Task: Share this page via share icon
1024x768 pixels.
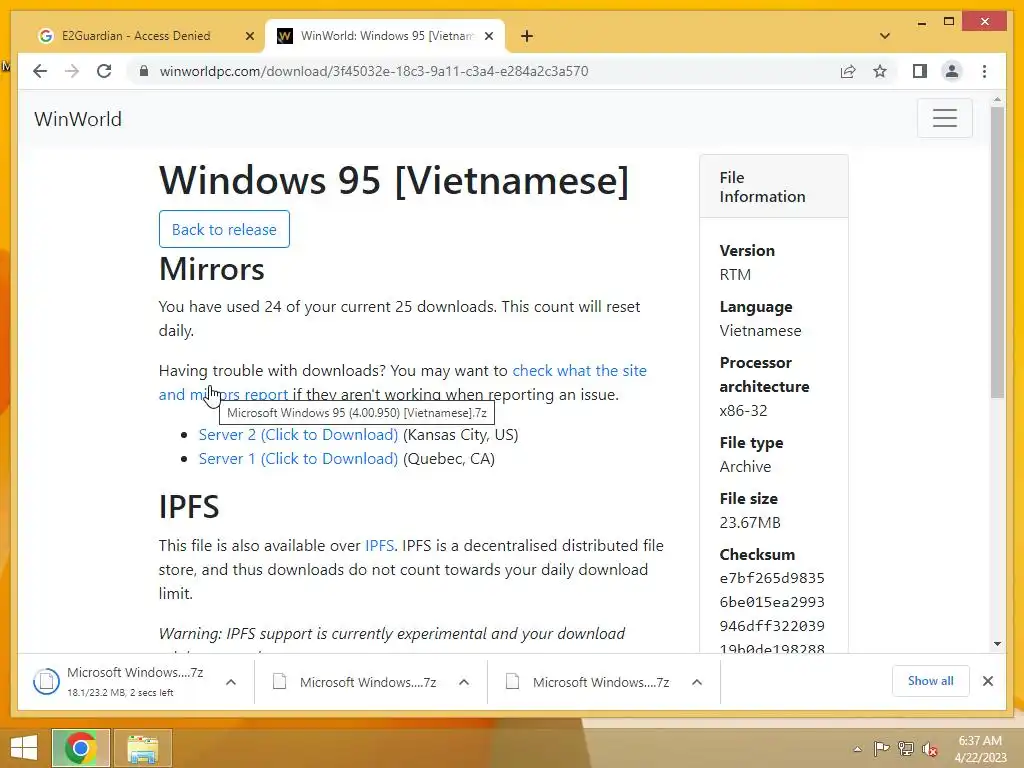Action: pos(848,71)
